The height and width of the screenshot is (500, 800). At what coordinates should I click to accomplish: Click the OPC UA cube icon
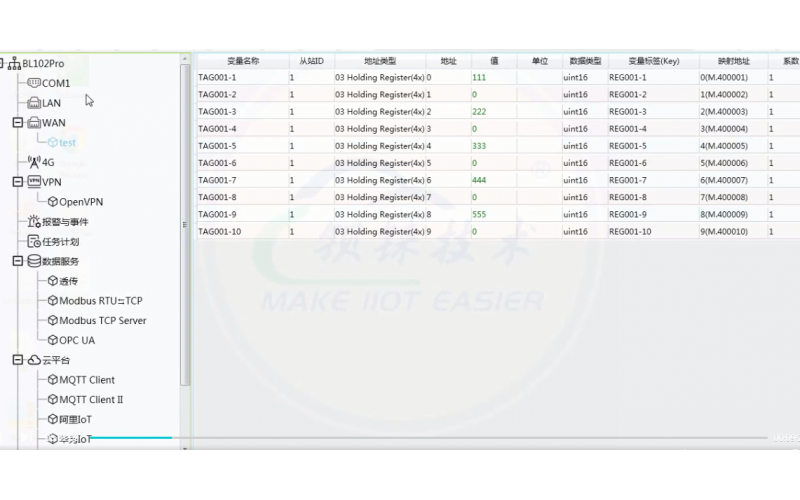52,340
